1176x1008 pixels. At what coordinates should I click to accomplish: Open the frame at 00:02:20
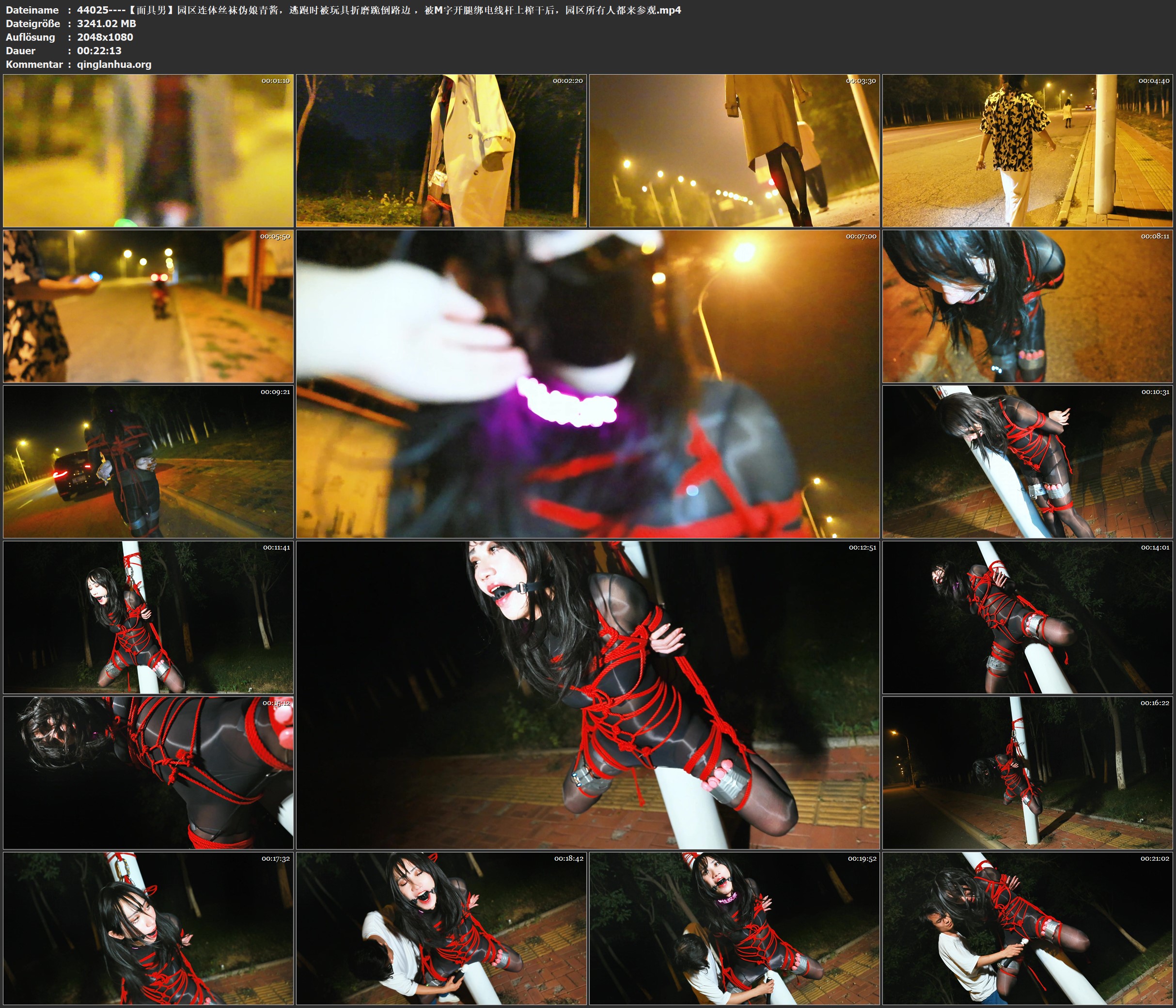tap(441, 151)
